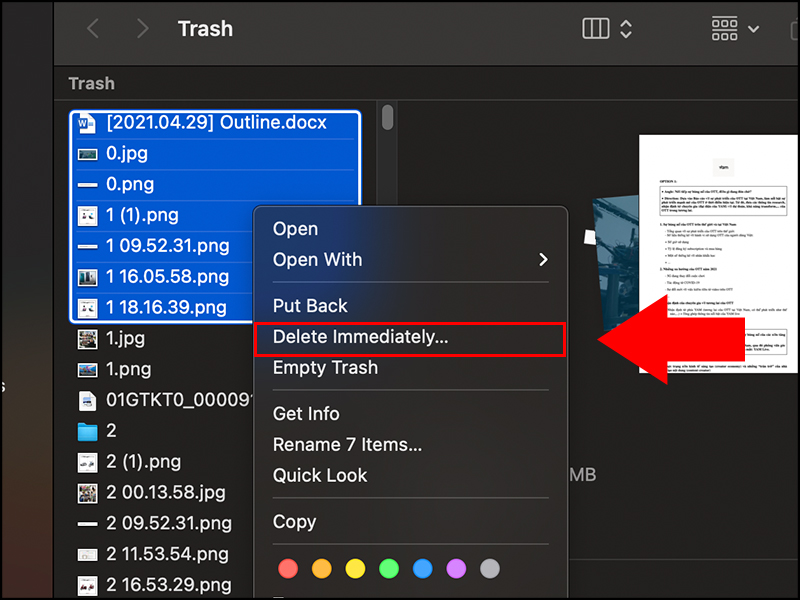800x600 pixels.
Task: Expand the grouping dropdown chevron
Action: (x=753, y=29)
